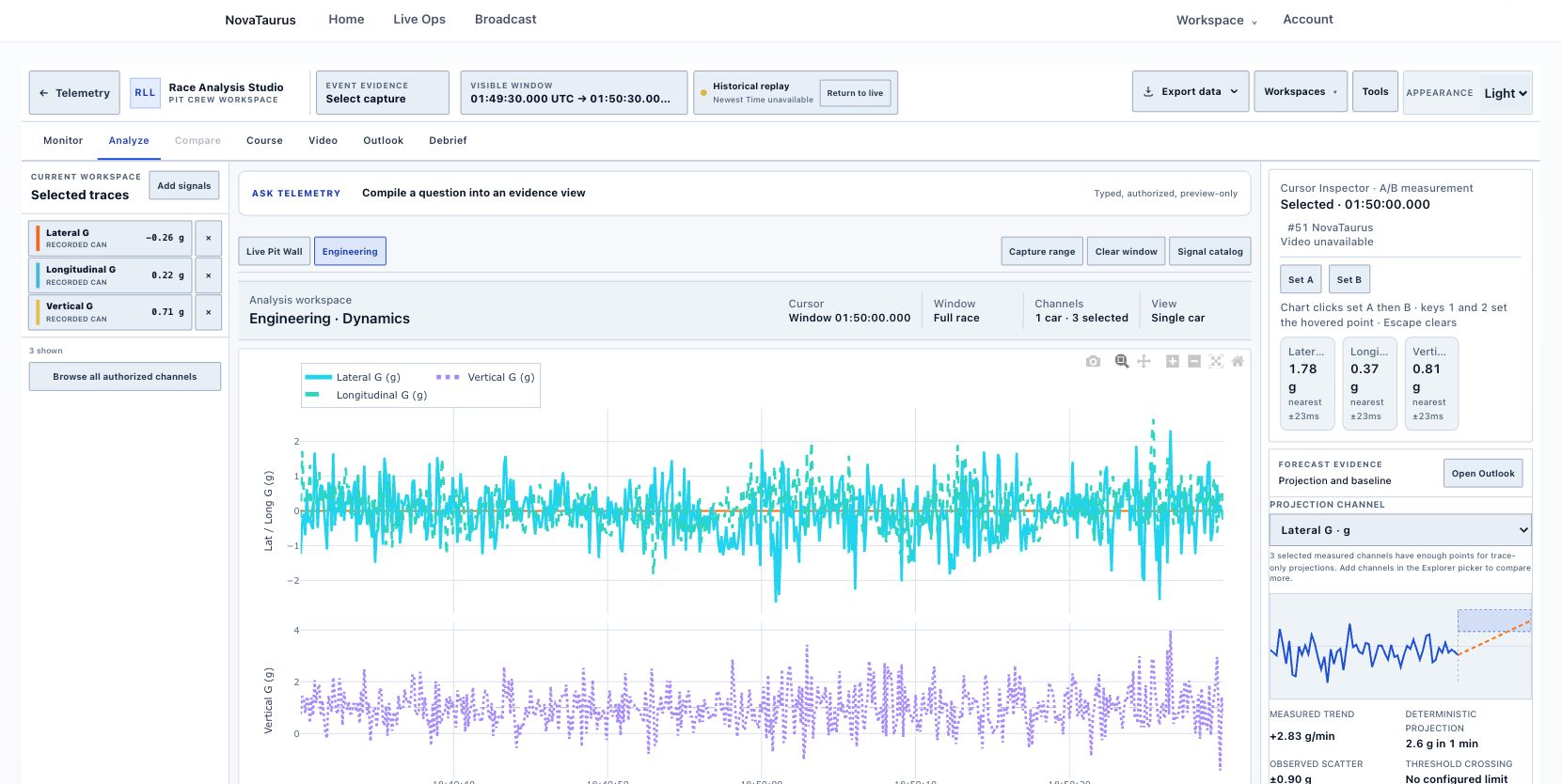
Task: Open the Workspaces dropdown
Action: (x=1301, y=92)
